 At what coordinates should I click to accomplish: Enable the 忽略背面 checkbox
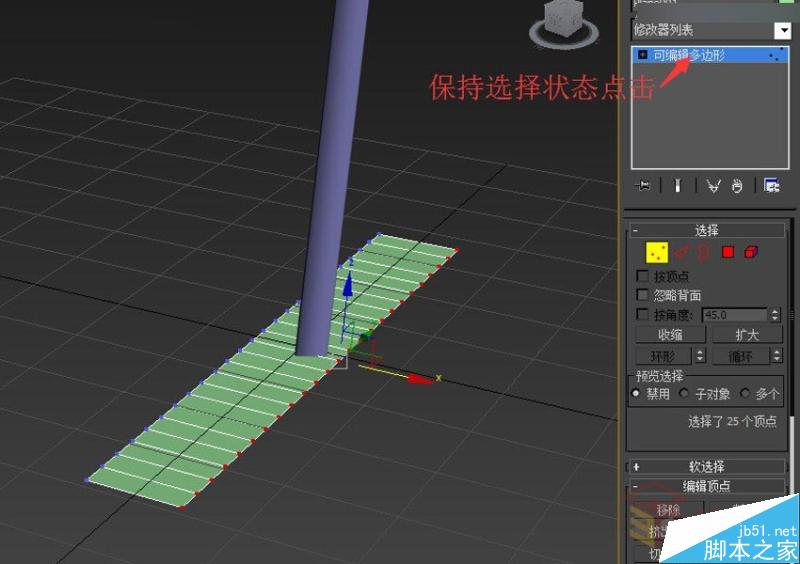pos(643,295)
